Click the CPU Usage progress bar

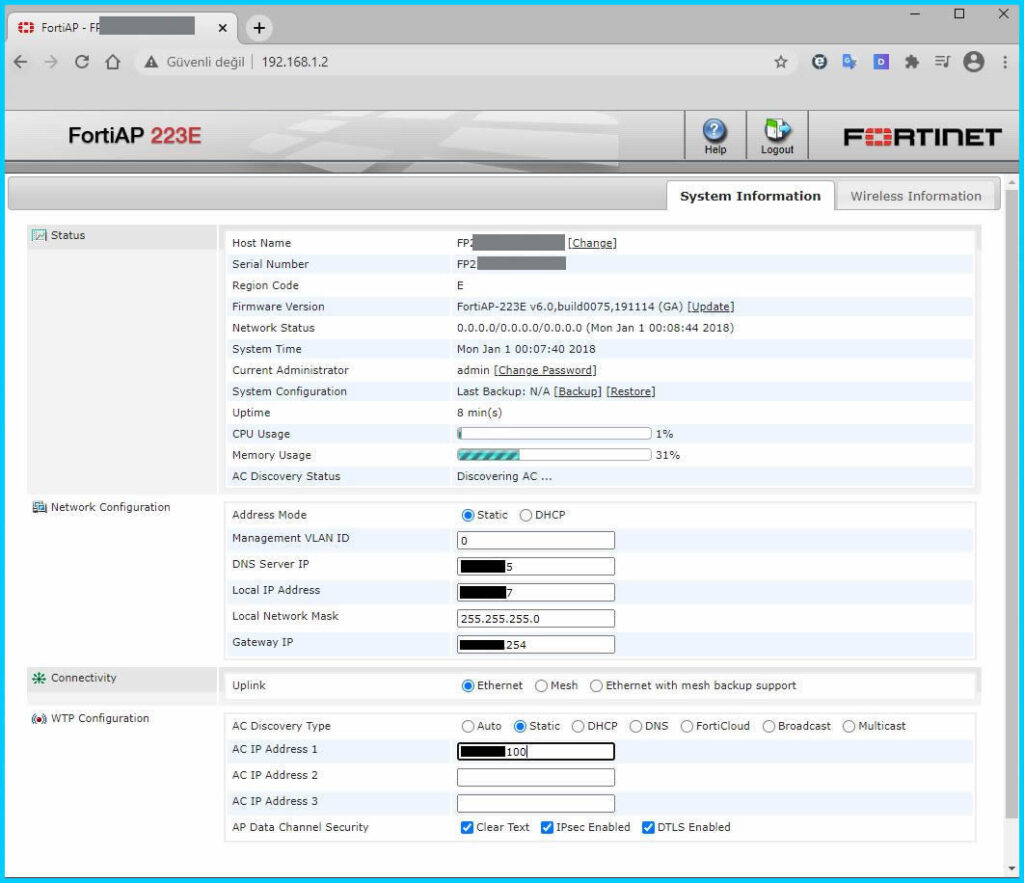[x=554, y=434]
